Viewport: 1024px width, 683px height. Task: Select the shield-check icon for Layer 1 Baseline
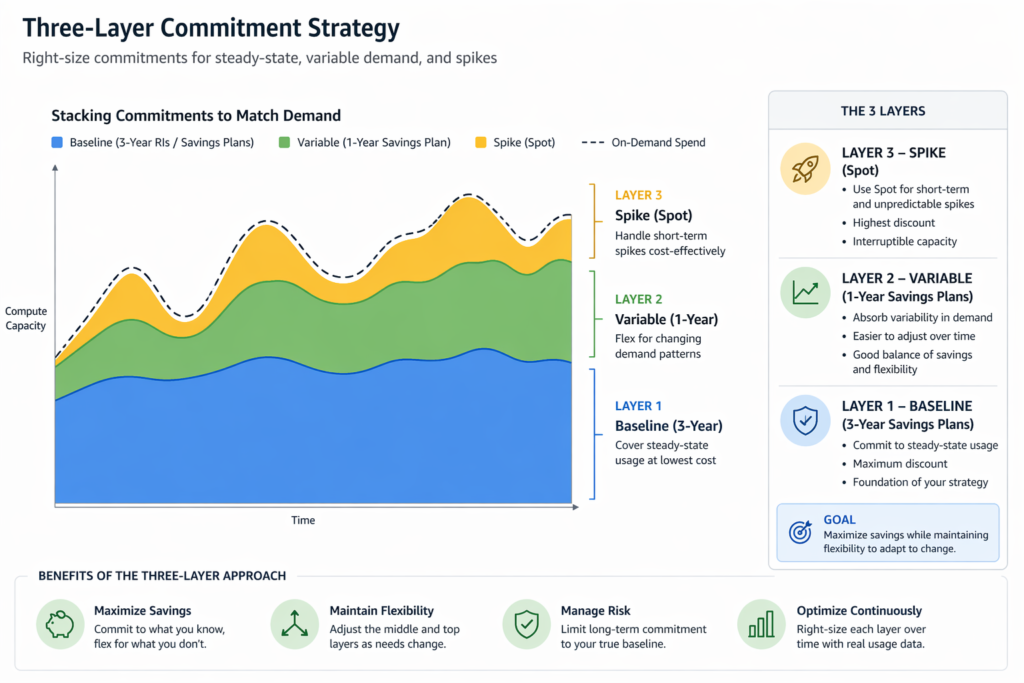click(x=805, y=420)
